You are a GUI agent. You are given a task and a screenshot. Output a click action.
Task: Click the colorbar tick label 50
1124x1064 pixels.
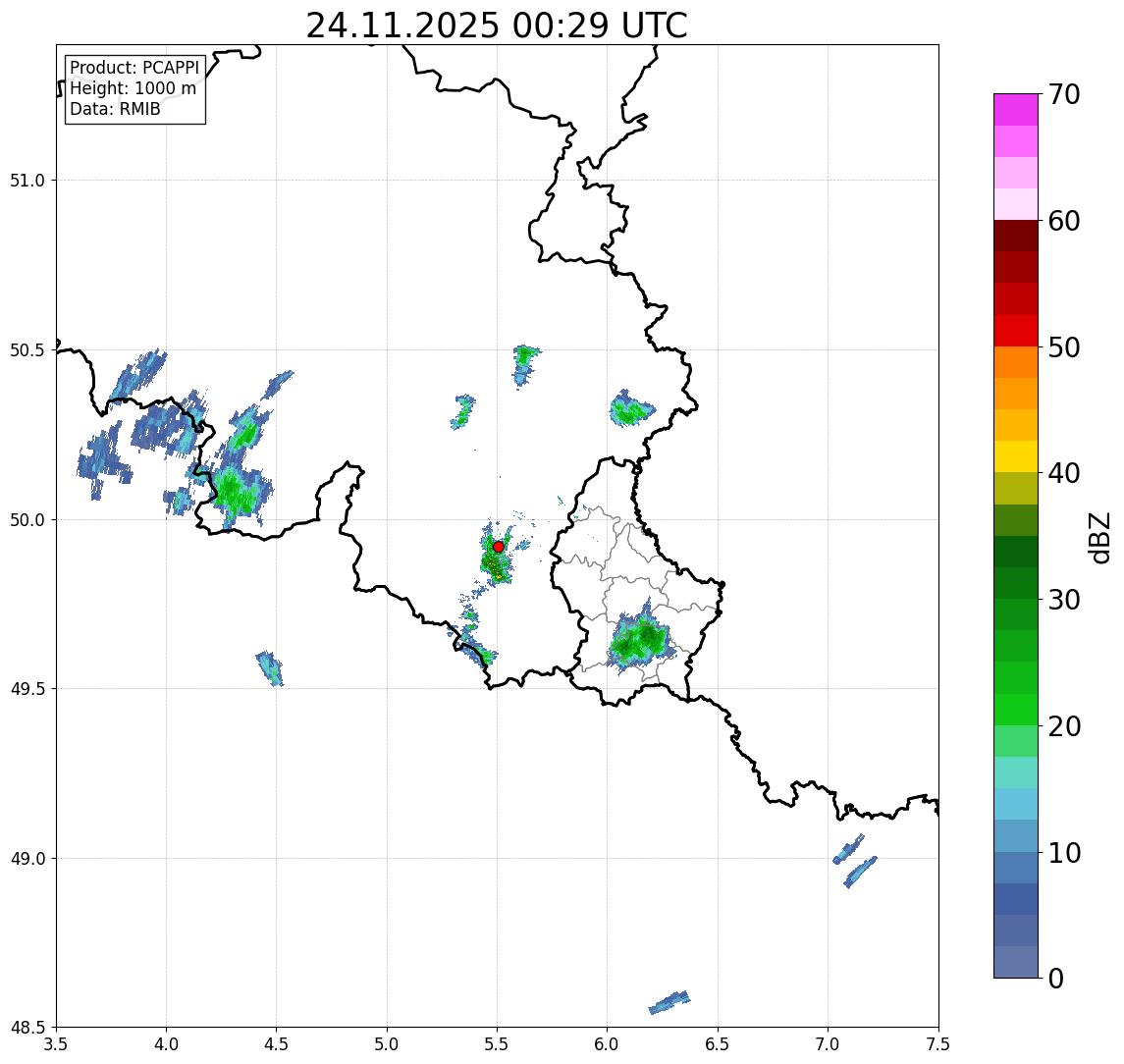(1064, 347)
